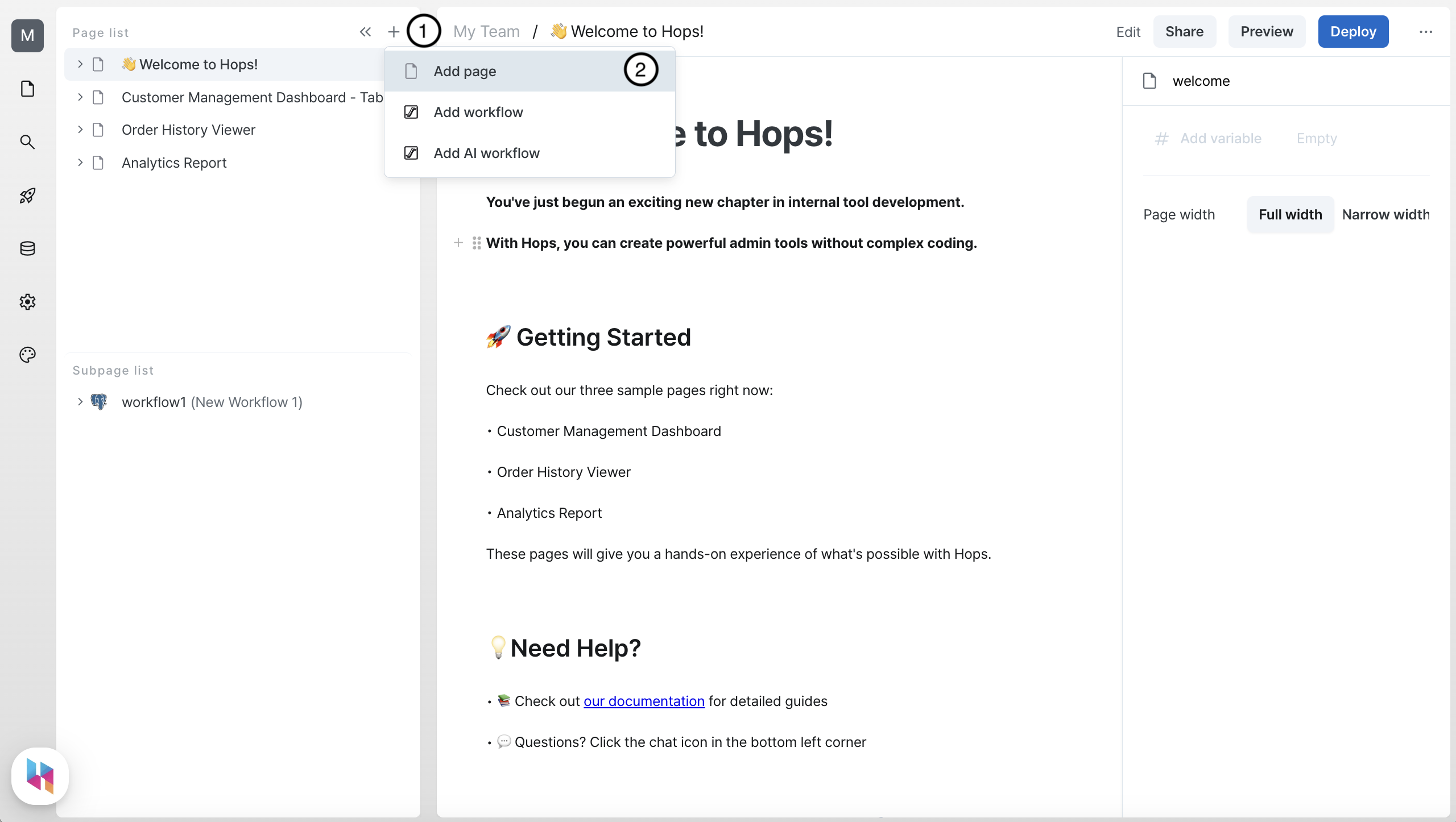Click the plus icon to add a page item
This screenshot has width=1456, height=822.
tap(394, 32)
